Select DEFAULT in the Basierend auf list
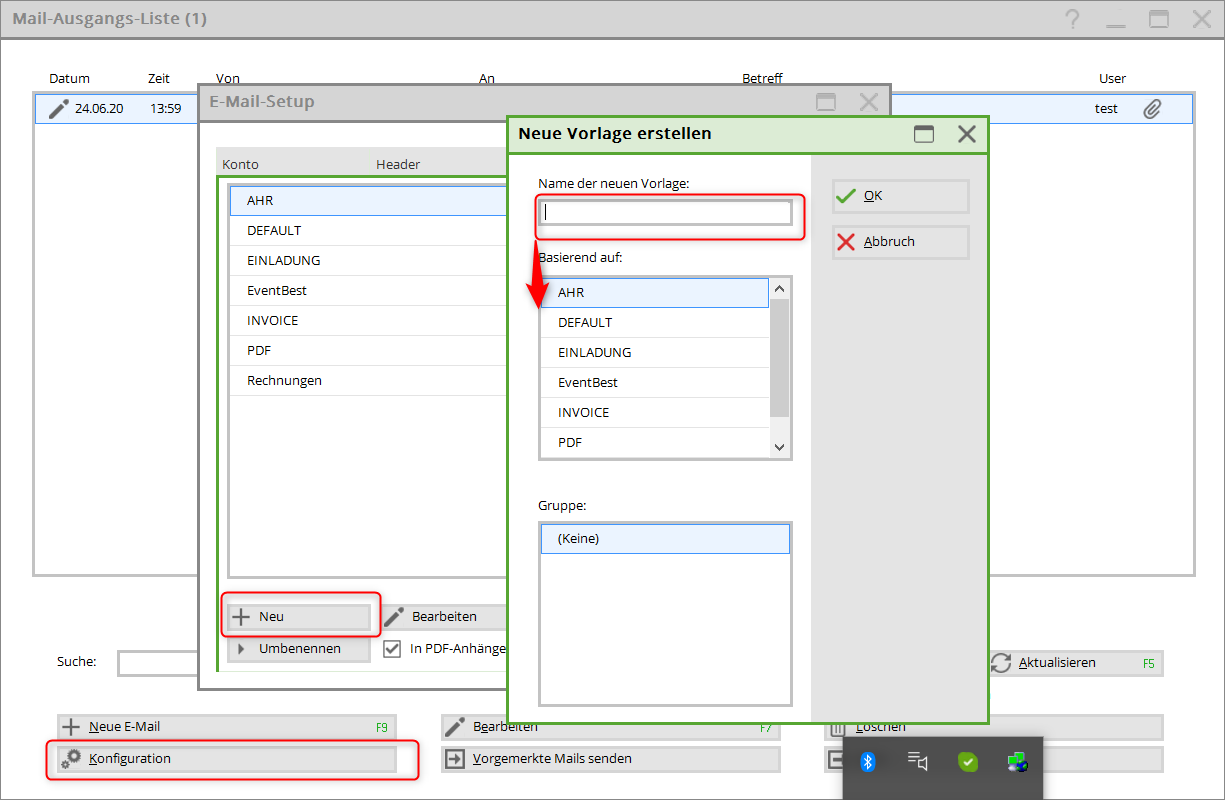Image resolution: width=1225 pixels, height=800 pixels. tap(655, 323)
